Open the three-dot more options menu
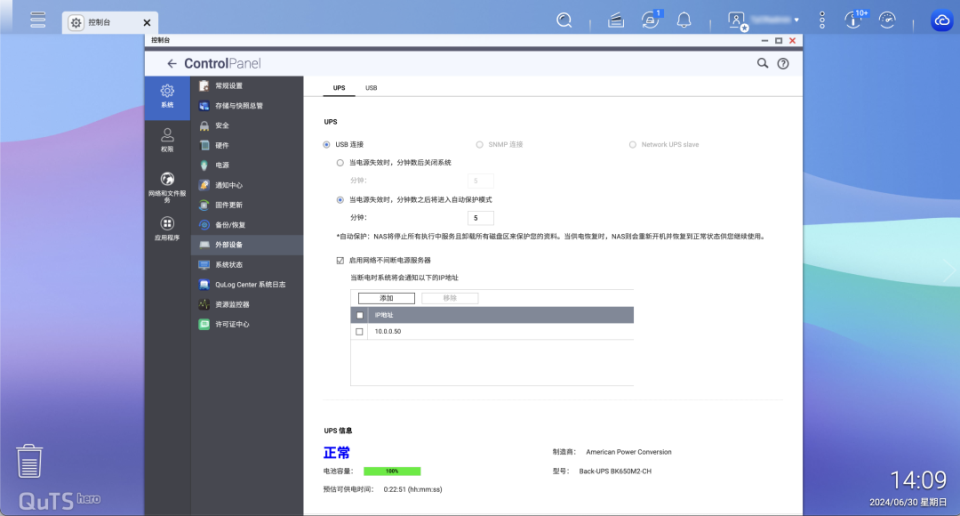960x516 pixels. (x=822, y=20)
